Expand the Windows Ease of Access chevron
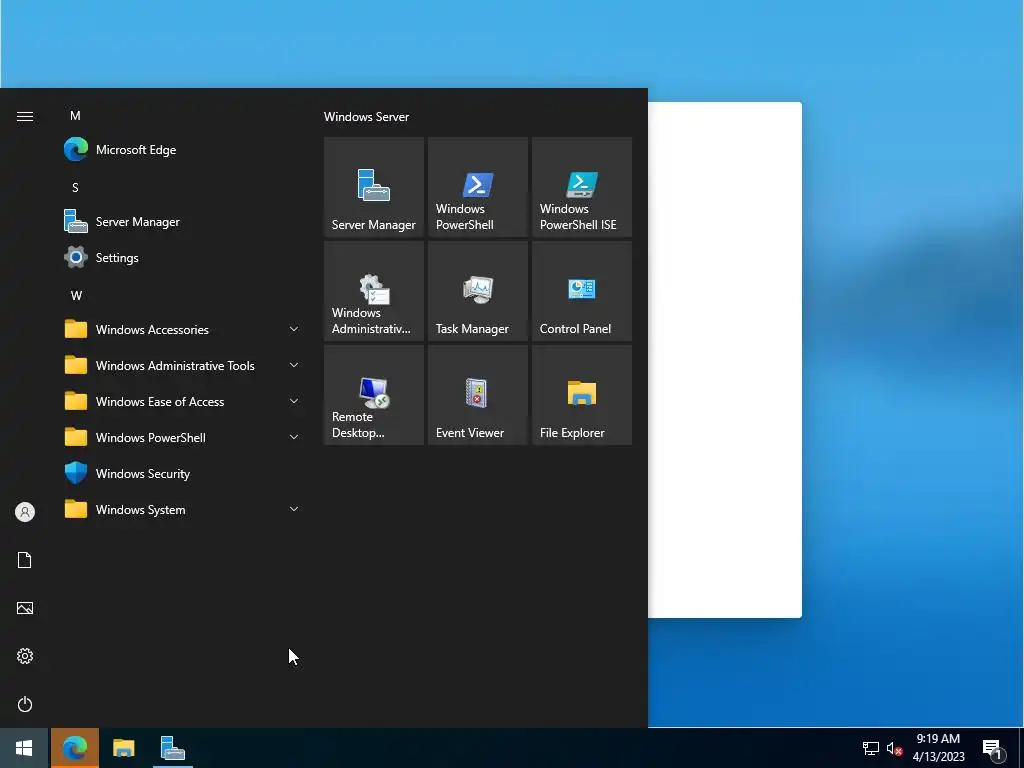The height and width of the screenshot is (768, 1024). [294, 401]
